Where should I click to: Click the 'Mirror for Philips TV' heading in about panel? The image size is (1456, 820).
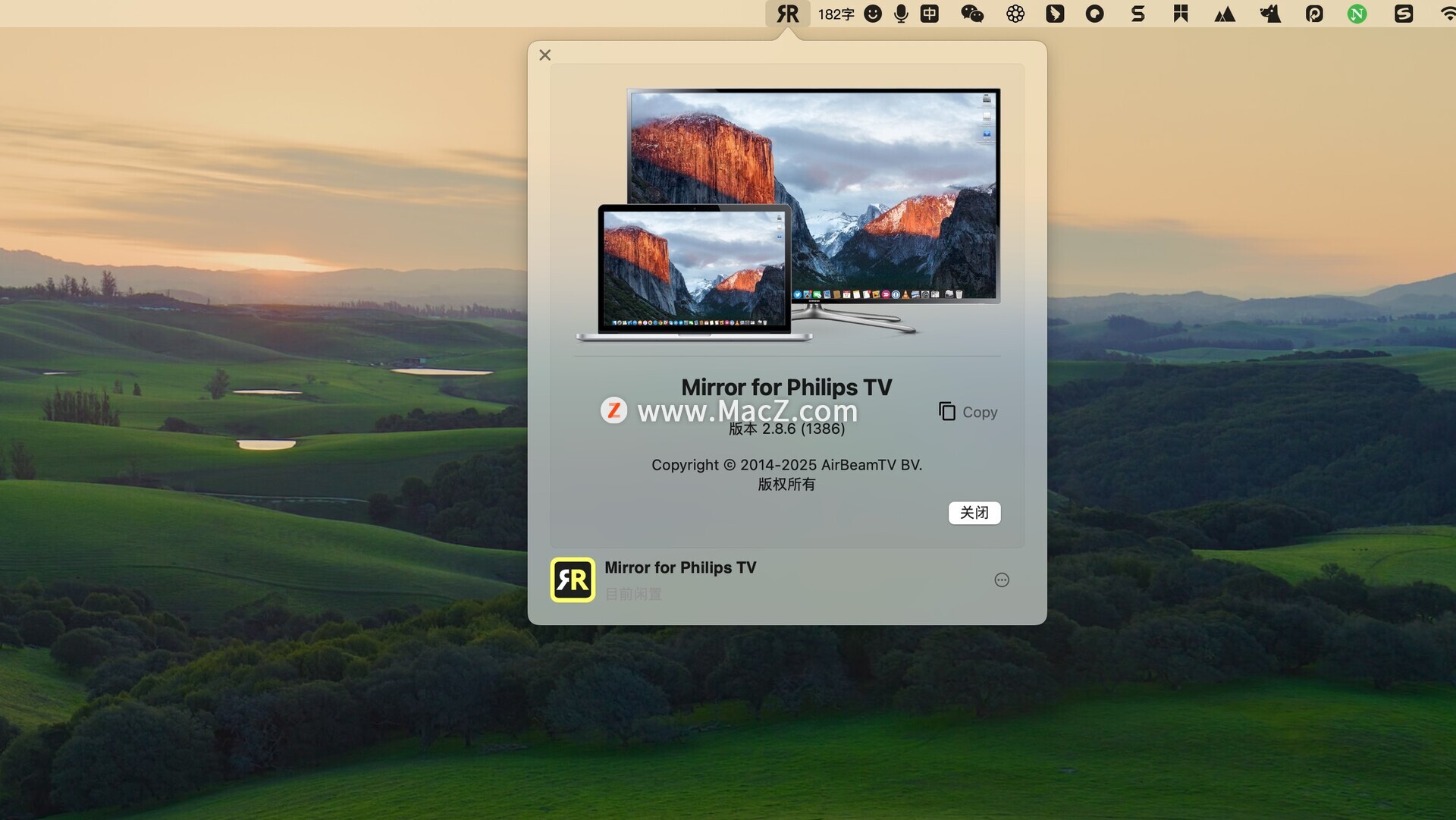tap(786, 387)
